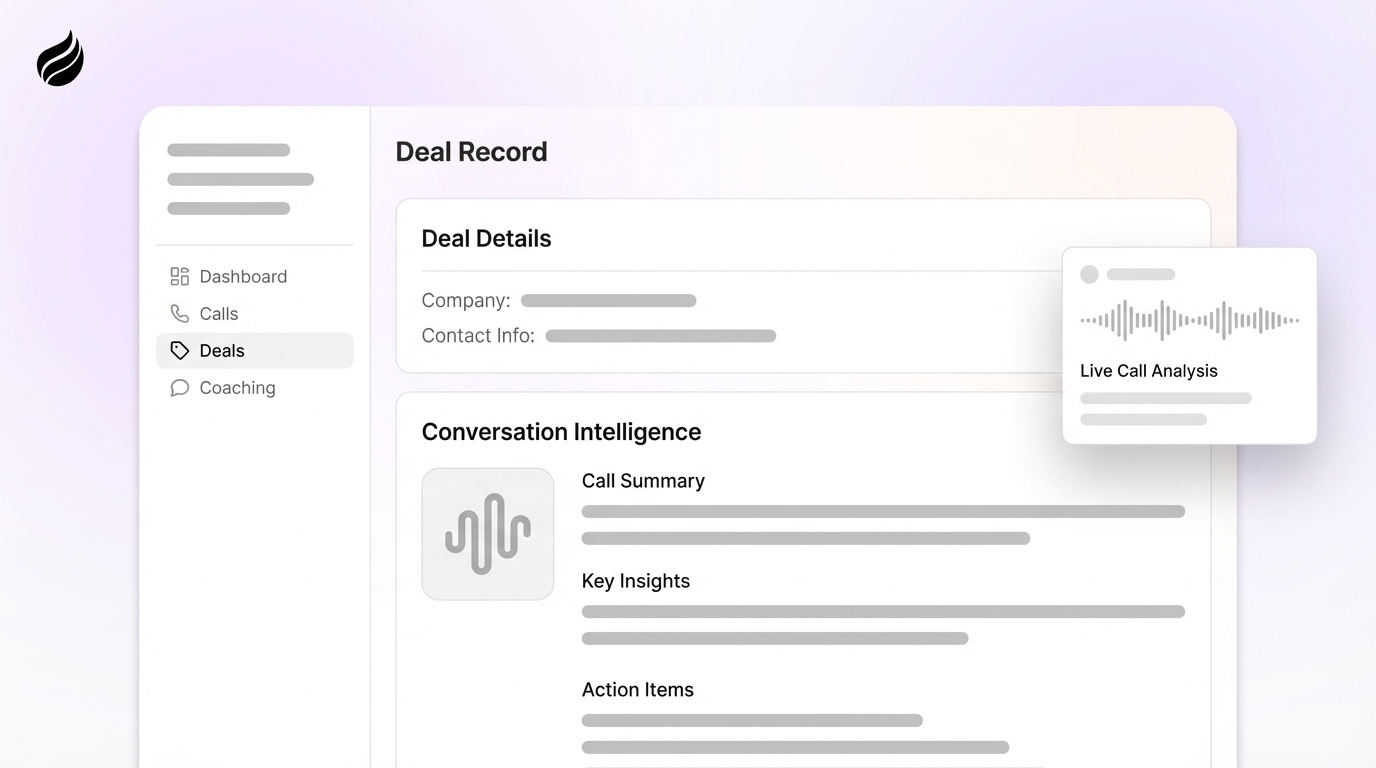1376x768 pixels.
Task: Expand the Conversation Intelligence panel
Action: 562,432
